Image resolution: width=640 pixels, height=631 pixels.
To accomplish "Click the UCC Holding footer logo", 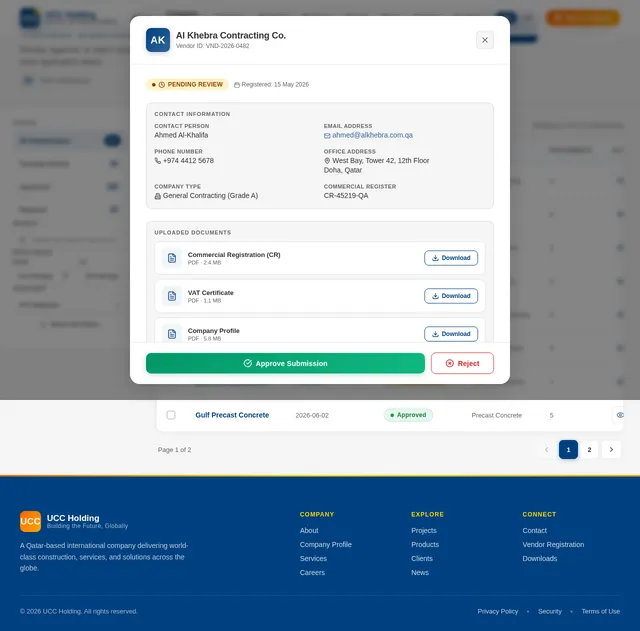I will pos(30,521).
